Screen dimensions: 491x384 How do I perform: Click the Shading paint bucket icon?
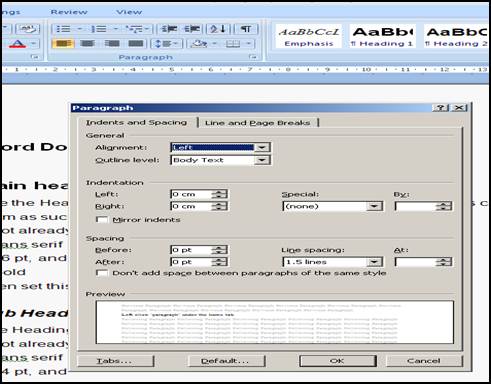199,44
